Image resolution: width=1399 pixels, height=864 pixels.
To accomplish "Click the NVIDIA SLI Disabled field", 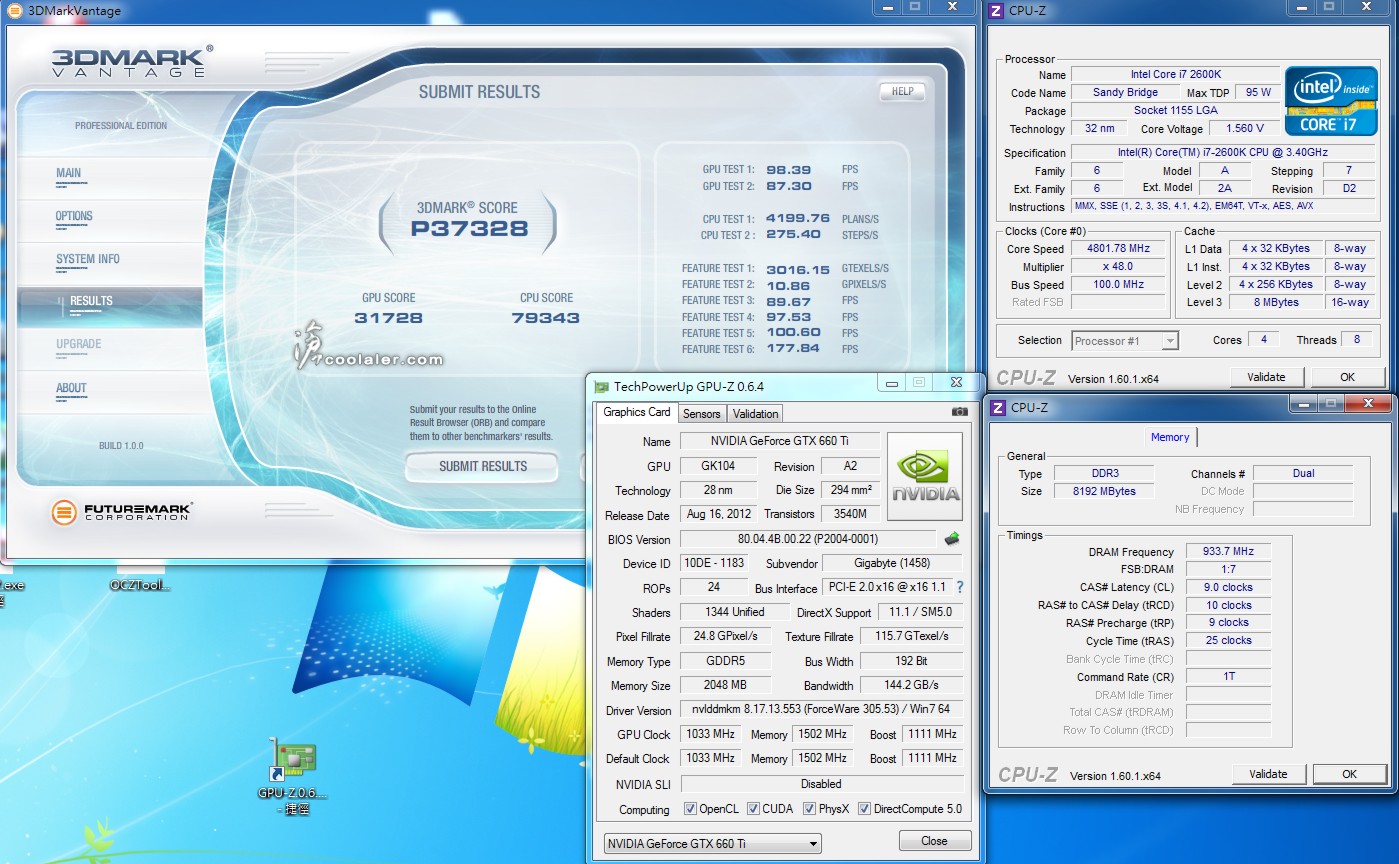I will (822, 784).
